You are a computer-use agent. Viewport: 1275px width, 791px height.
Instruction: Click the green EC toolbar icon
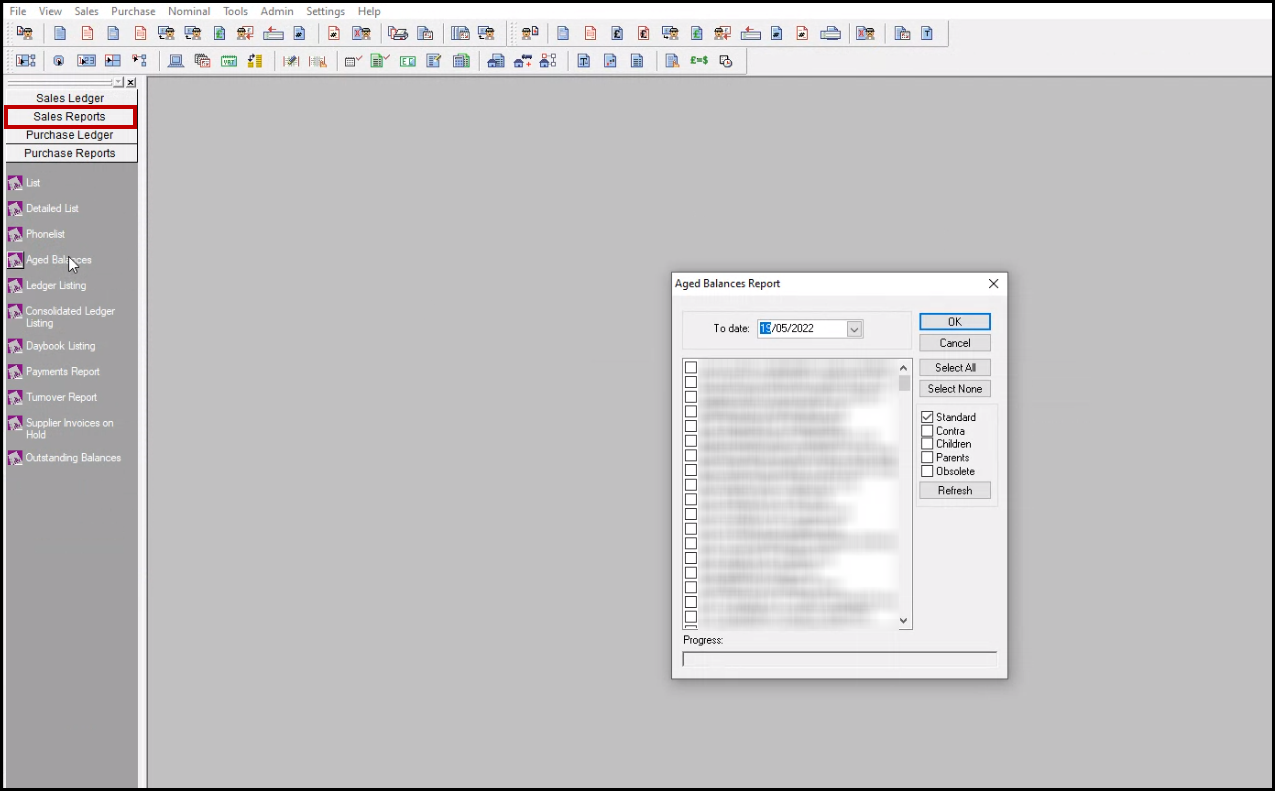(407, 61)
